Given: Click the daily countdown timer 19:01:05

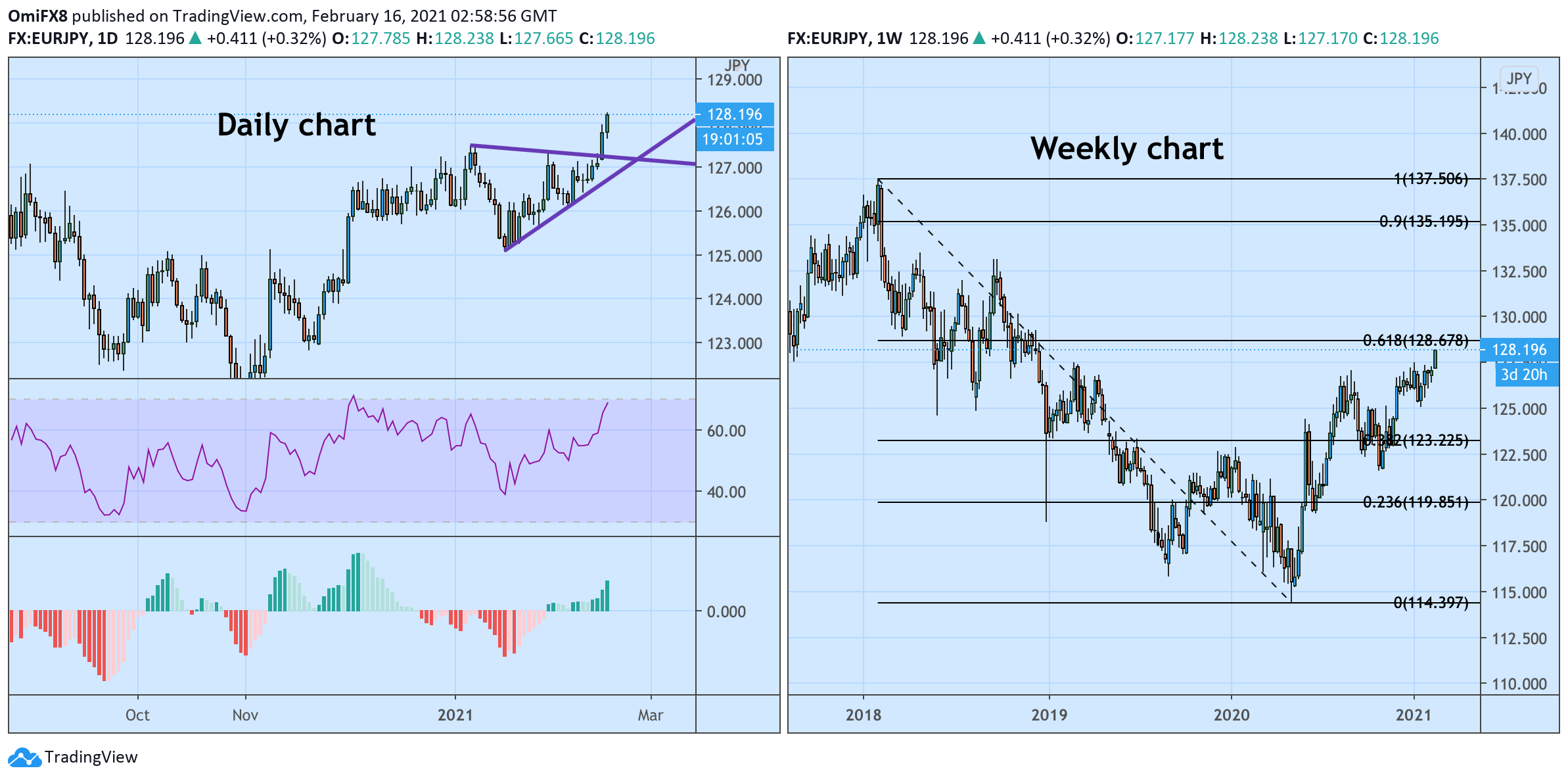Looking at the screenshot, I should point(735,139).
